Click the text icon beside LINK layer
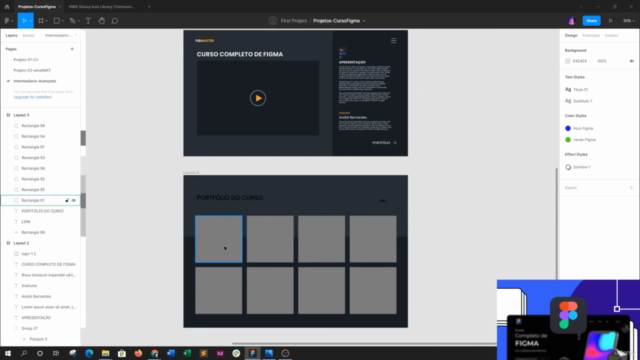Viewport: 640px width, 360px height. (x=16, y=222)
